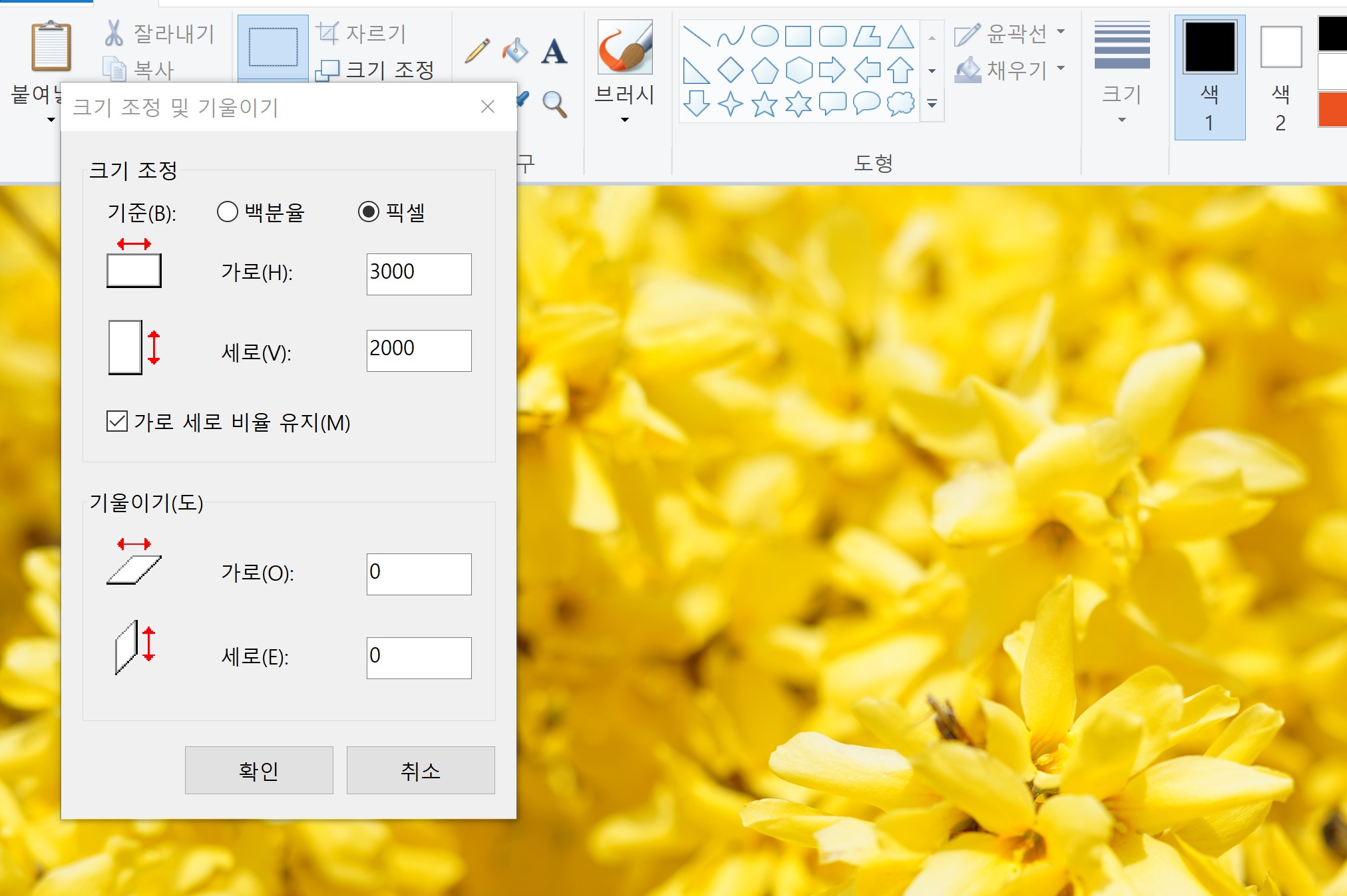
Task: Click the Paste clipboard icon
Action: coord(51,47)
